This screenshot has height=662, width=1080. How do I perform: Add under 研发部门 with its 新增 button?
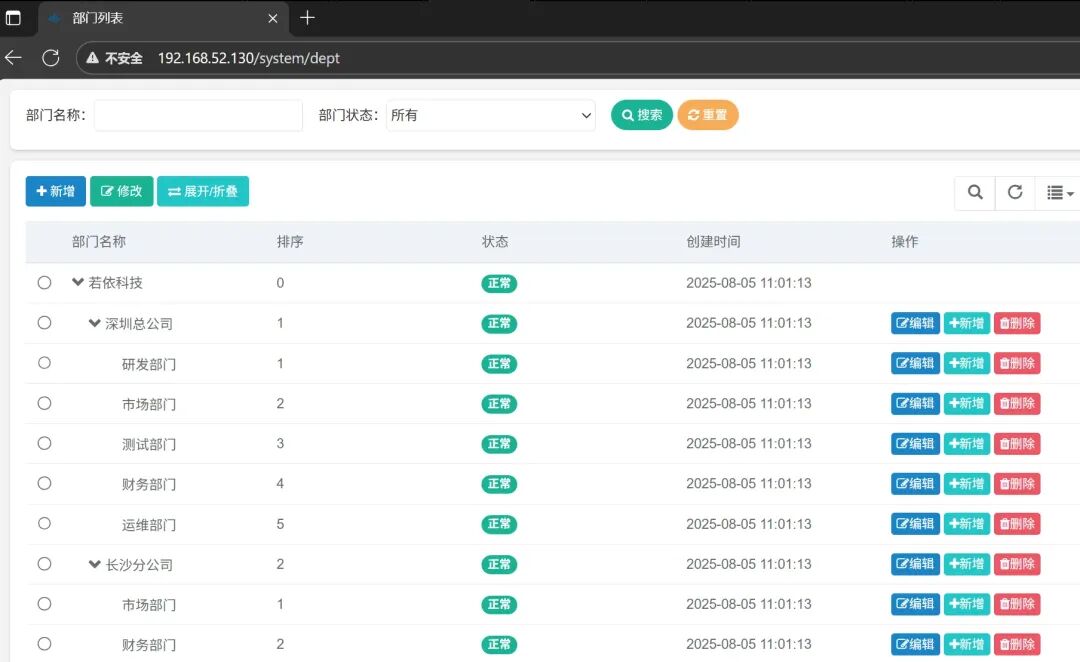click(966, 363)
